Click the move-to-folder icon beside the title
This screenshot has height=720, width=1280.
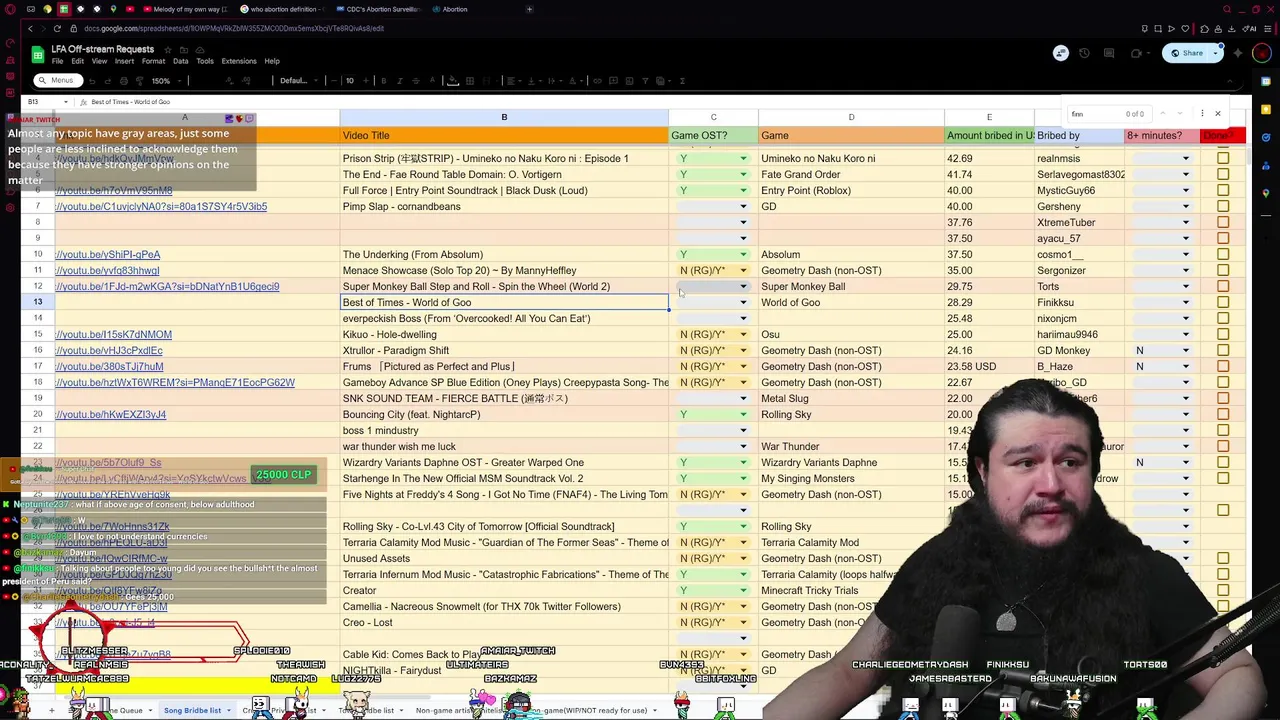coord(184,50)
